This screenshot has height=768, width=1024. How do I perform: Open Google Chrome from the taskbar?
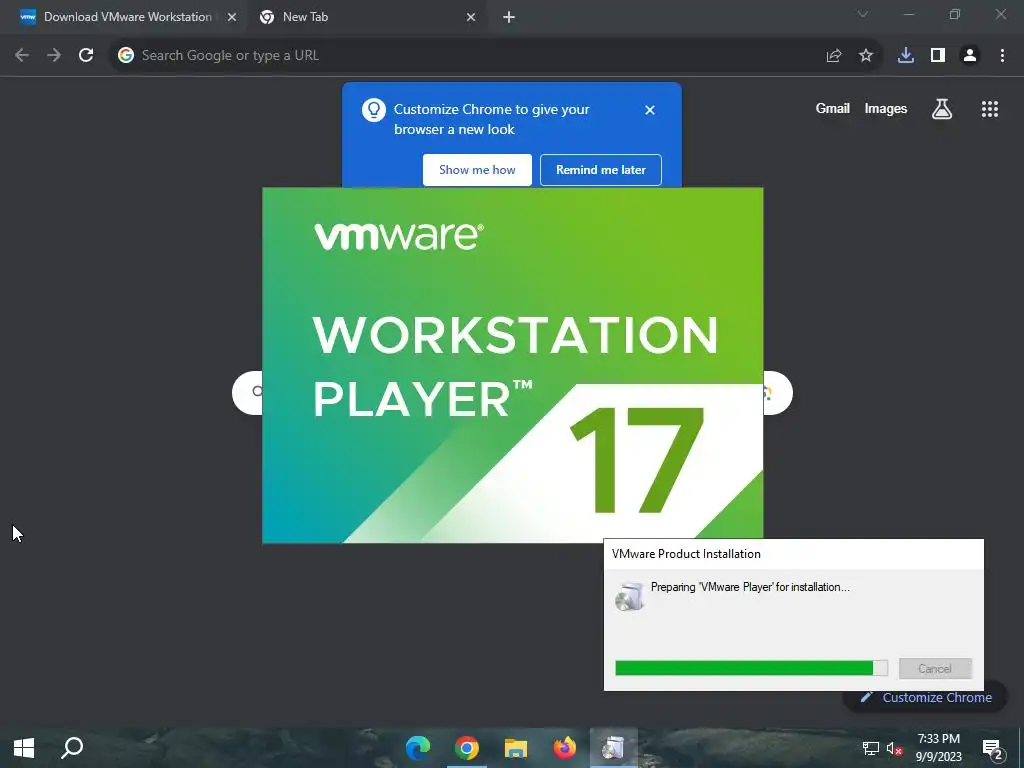[467, 748]
